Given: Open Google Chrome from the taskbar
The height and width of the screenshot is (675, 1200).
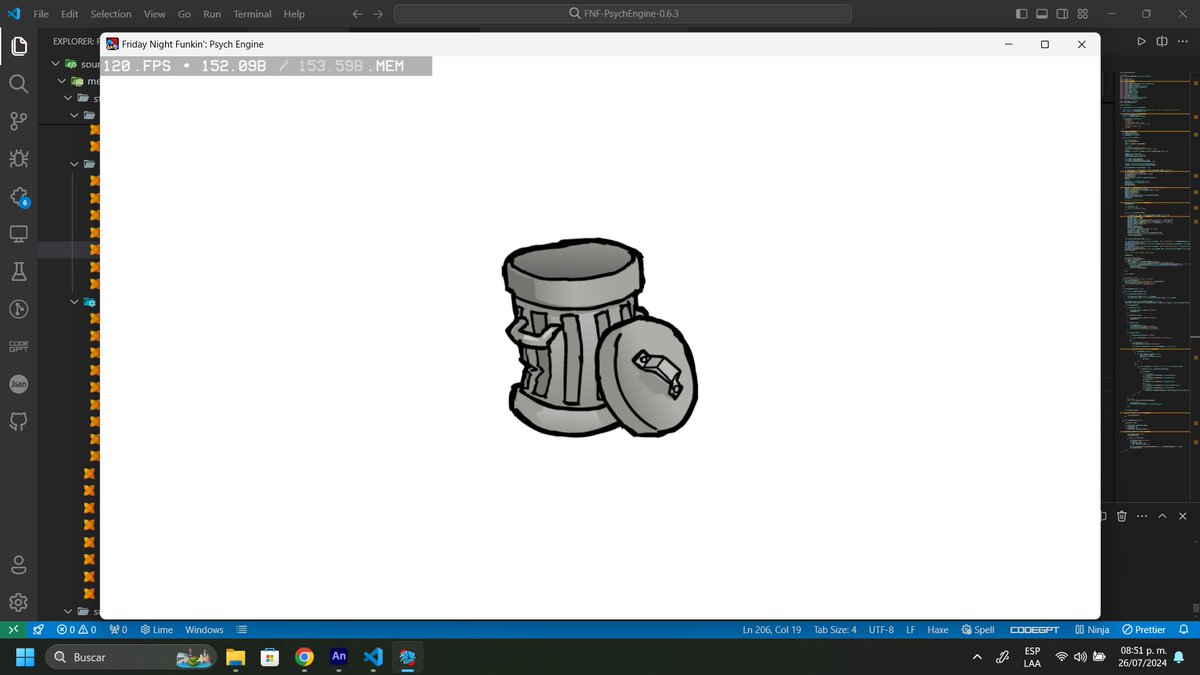Looking at the screenshot, I should pyautogui.click(x=304, y=657).
